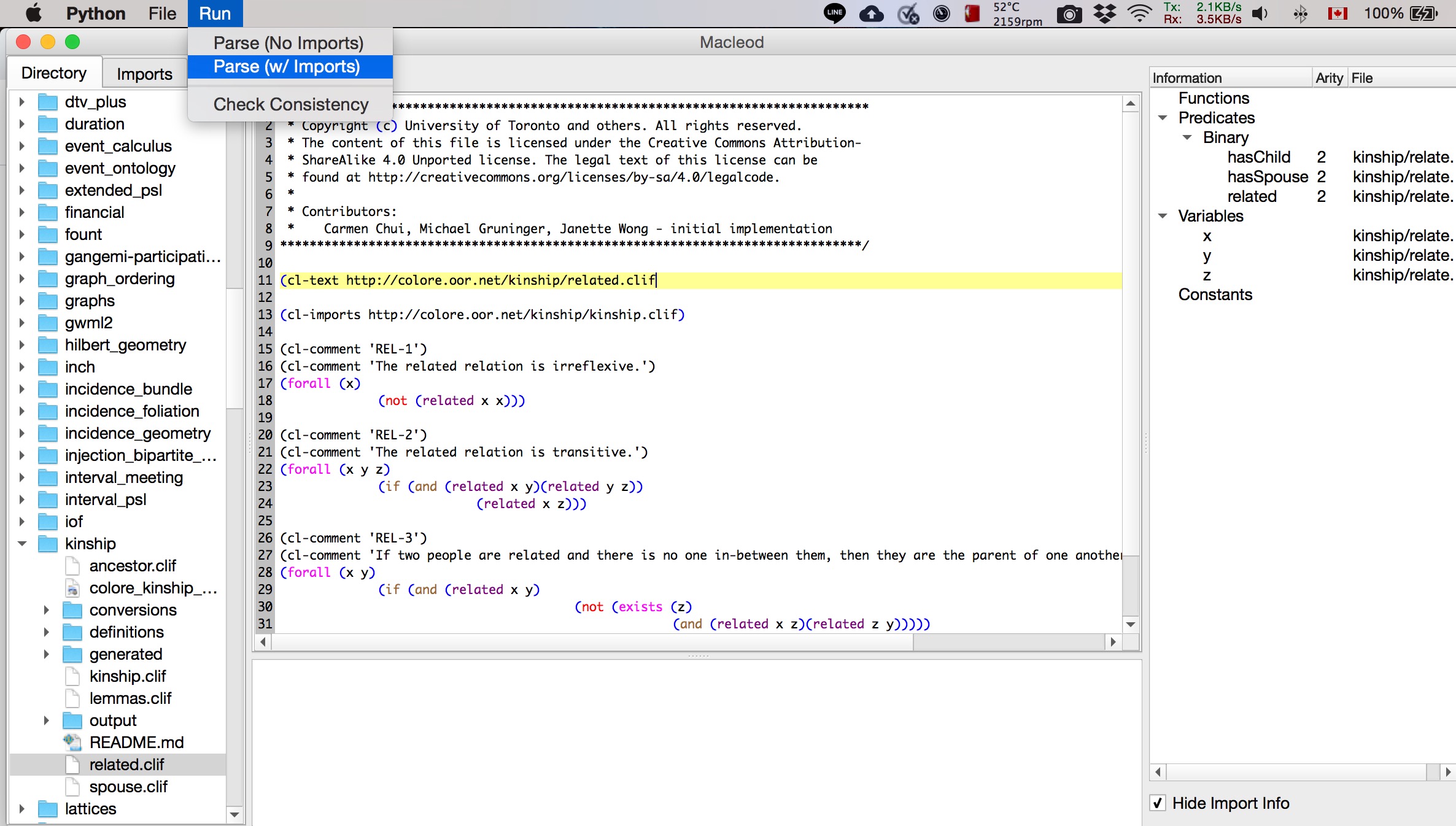Expand the dtv_plus folder
Screen dimensions: 1456x826
[x=23, y=101]
